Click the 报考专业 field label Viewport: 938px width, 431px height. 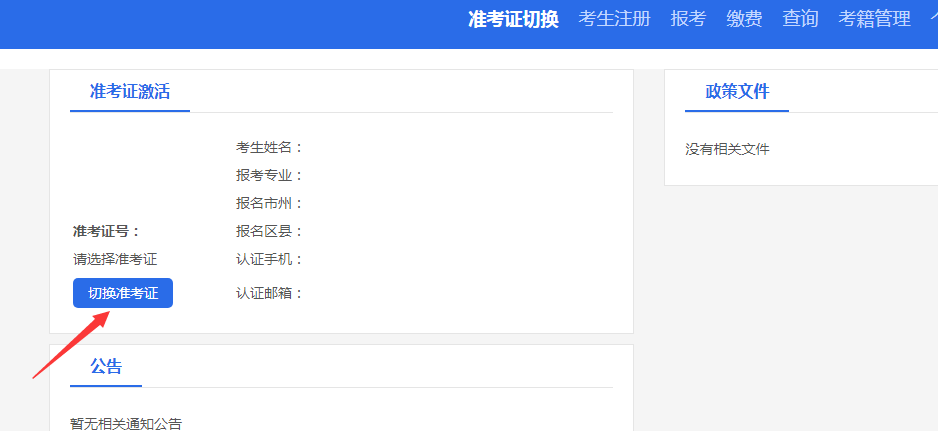pyautogui.click(x=270, y=175)
